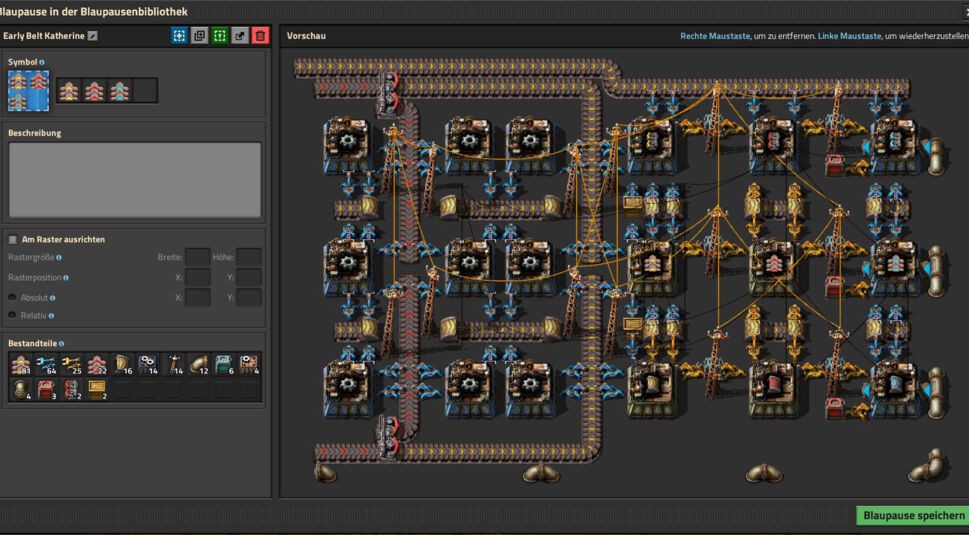Screen dimensions: 969x535
Task: Select the large blueprint symbol preview
Action: point(28,91)
